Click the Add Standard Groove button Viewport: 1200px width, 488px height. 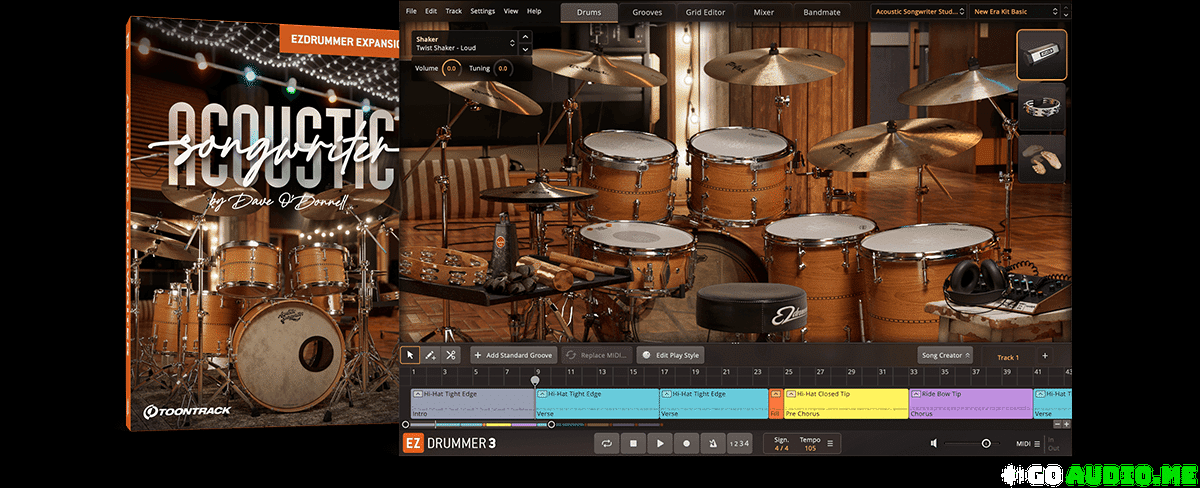514,355
